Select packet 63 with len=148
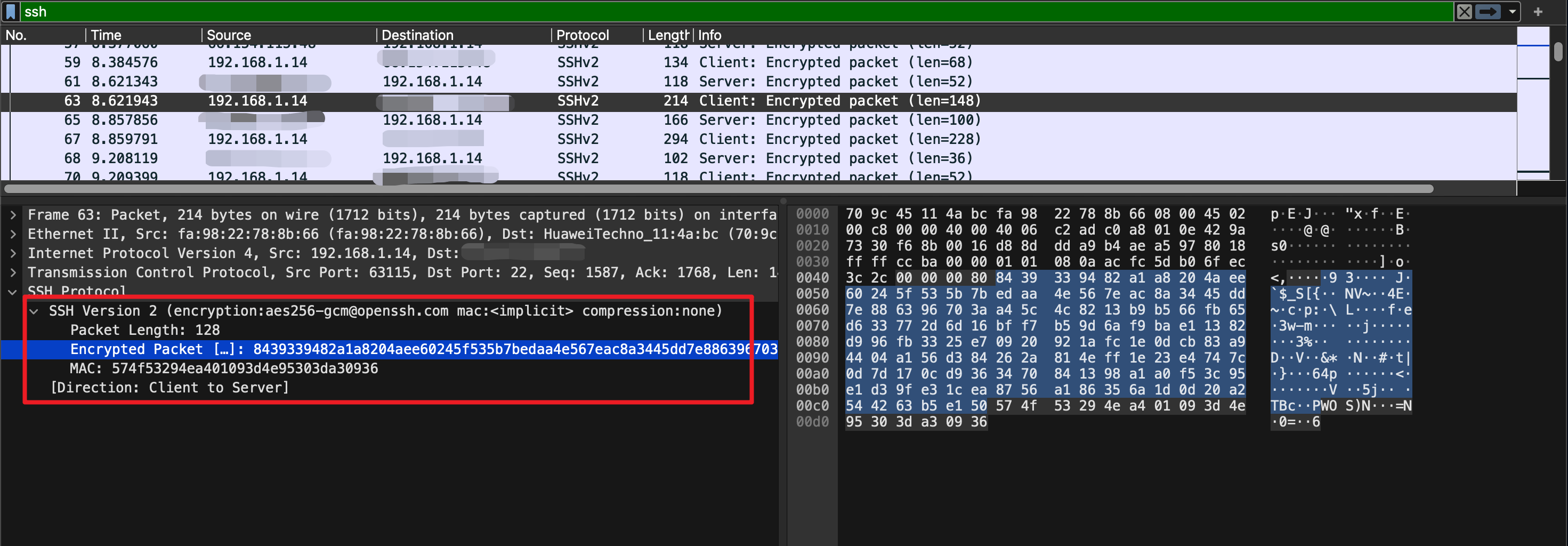The height and width of the screenshot is (546, 1568). [x=758, y=101]
